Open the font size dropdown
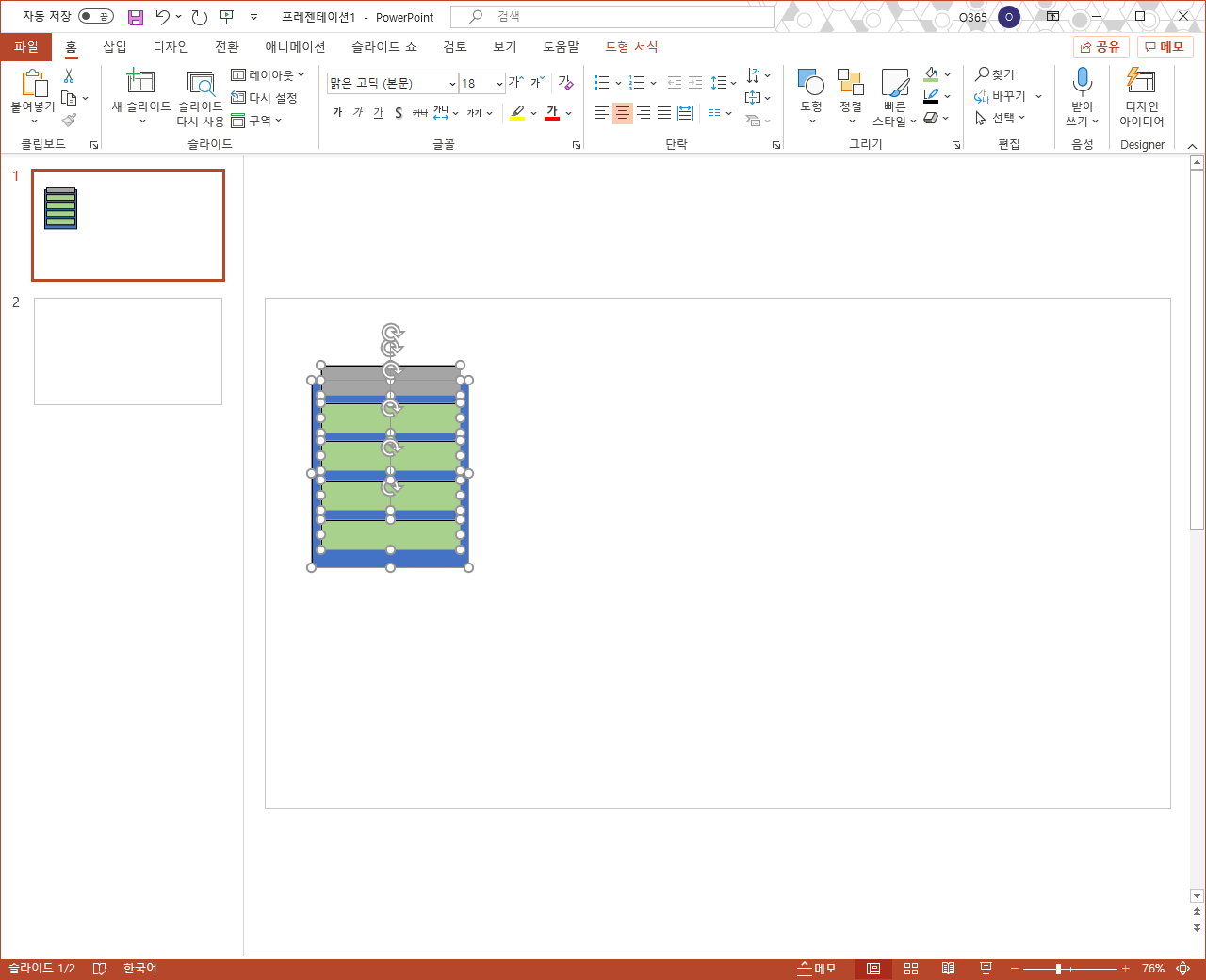 (x=499, y=84)
